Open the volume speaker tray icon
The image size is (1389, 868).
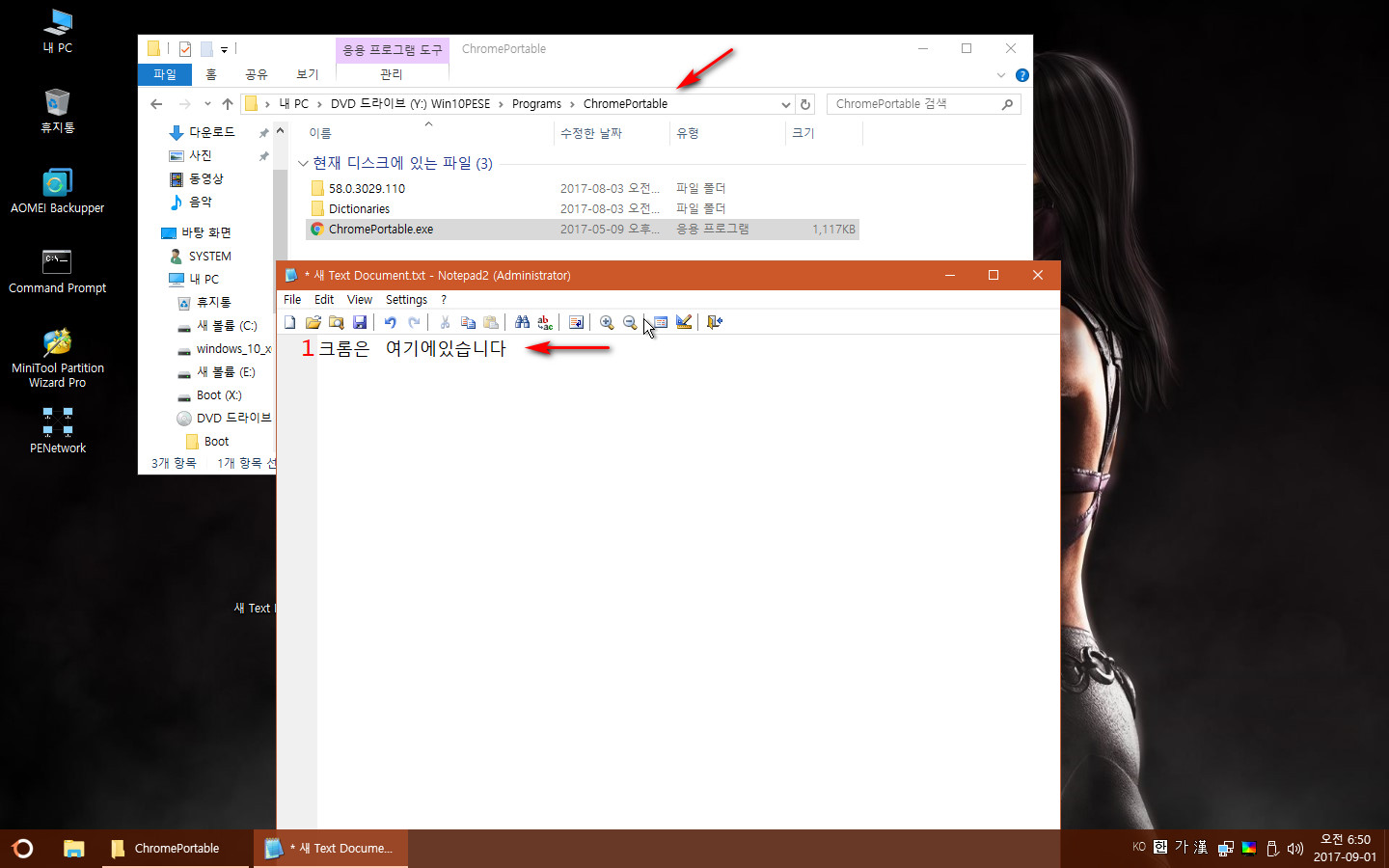tap(1295, 849)
